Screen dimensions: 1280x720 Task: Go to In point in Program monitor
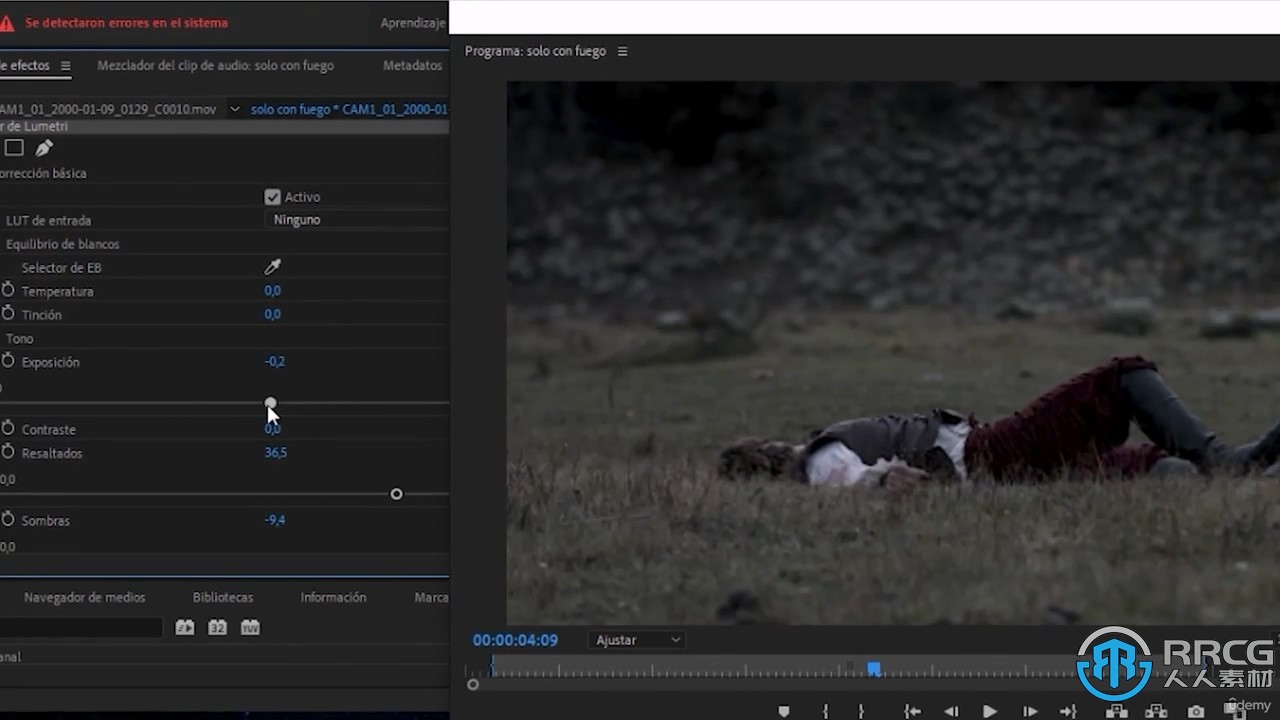pos(912,711)
